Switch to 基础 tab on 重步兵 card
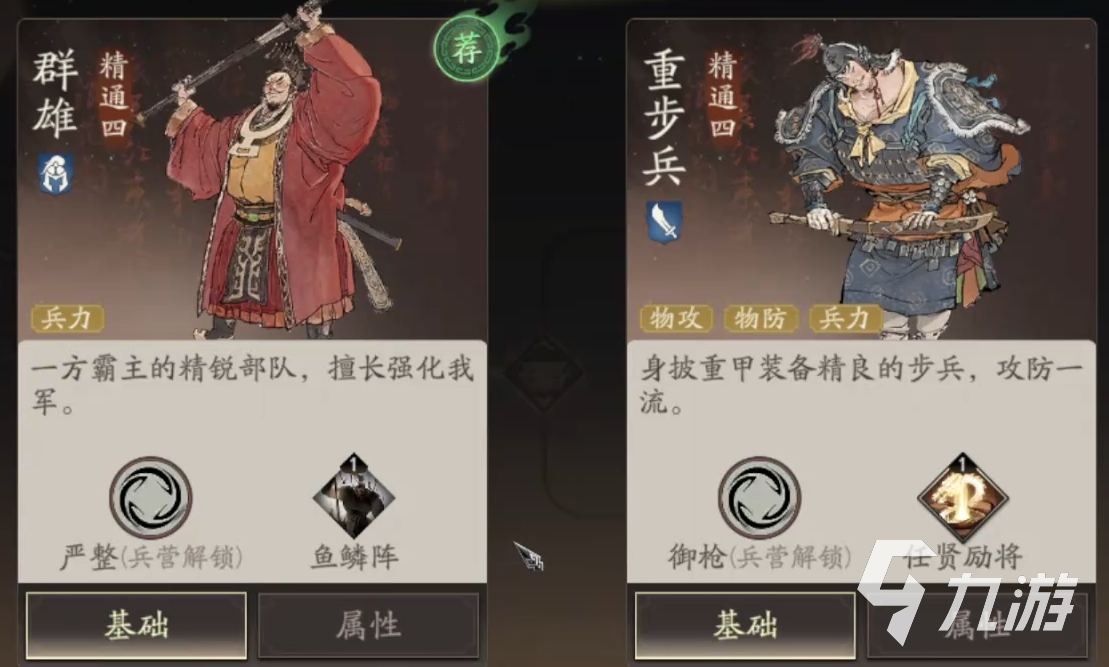The image size is (1109, 667). (745, 626)
